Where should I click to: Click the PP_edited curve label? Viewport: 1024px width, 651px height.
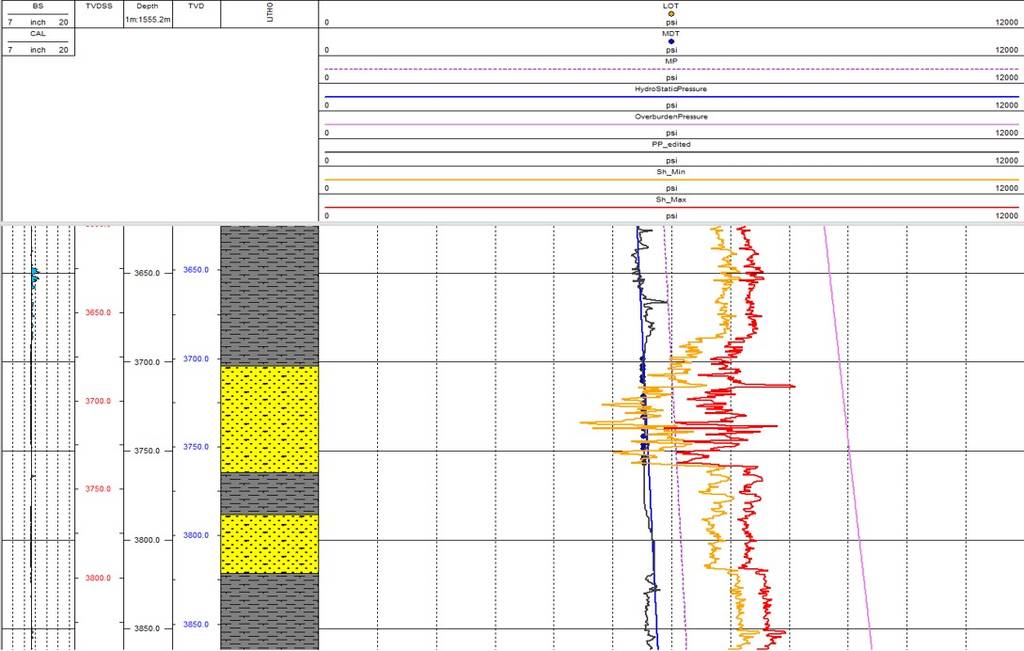pos(671,144)
